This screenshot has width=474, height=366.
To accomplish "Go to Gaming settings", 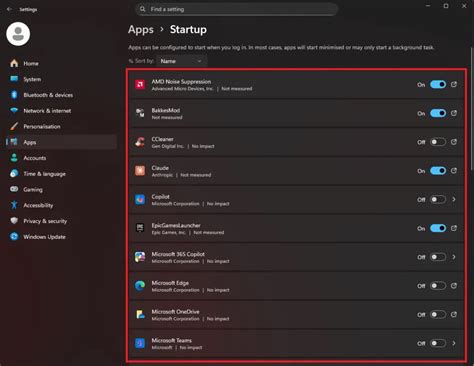I will pyautogui.click(x=61, y=190).
